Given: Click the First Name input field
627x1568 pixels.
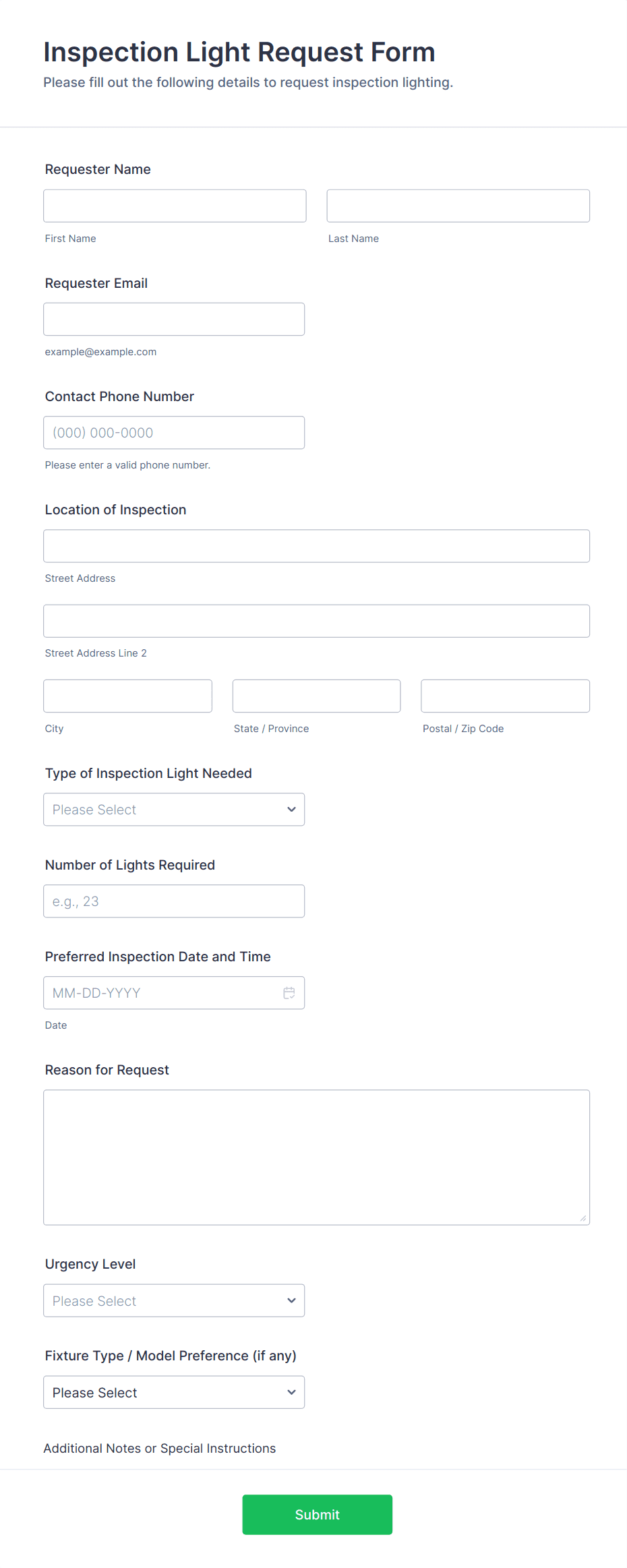Looking at the screenshot, I should click(x=175, y=206).
